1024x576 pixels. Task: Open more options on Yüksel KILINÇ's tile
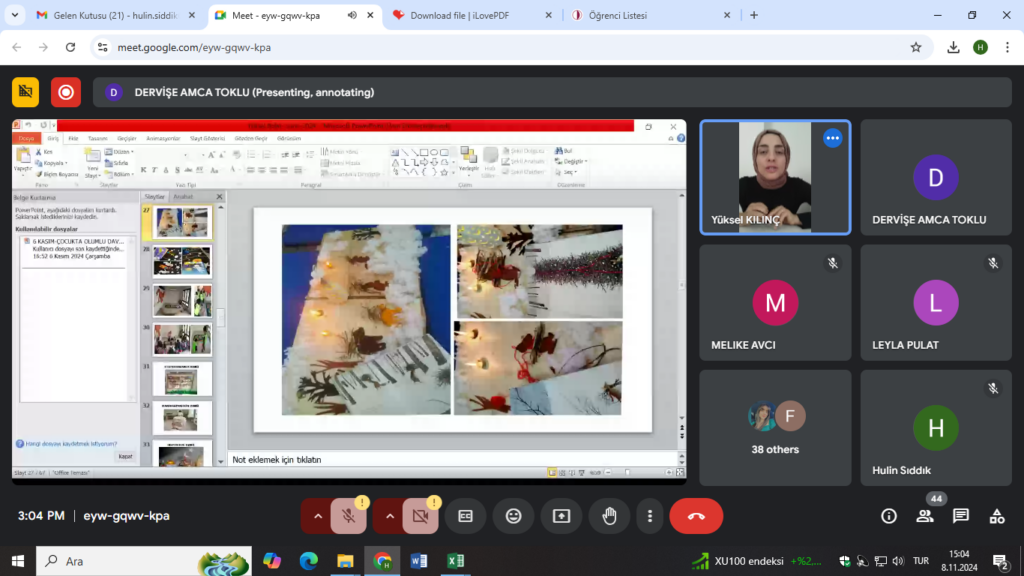[832, 139]
